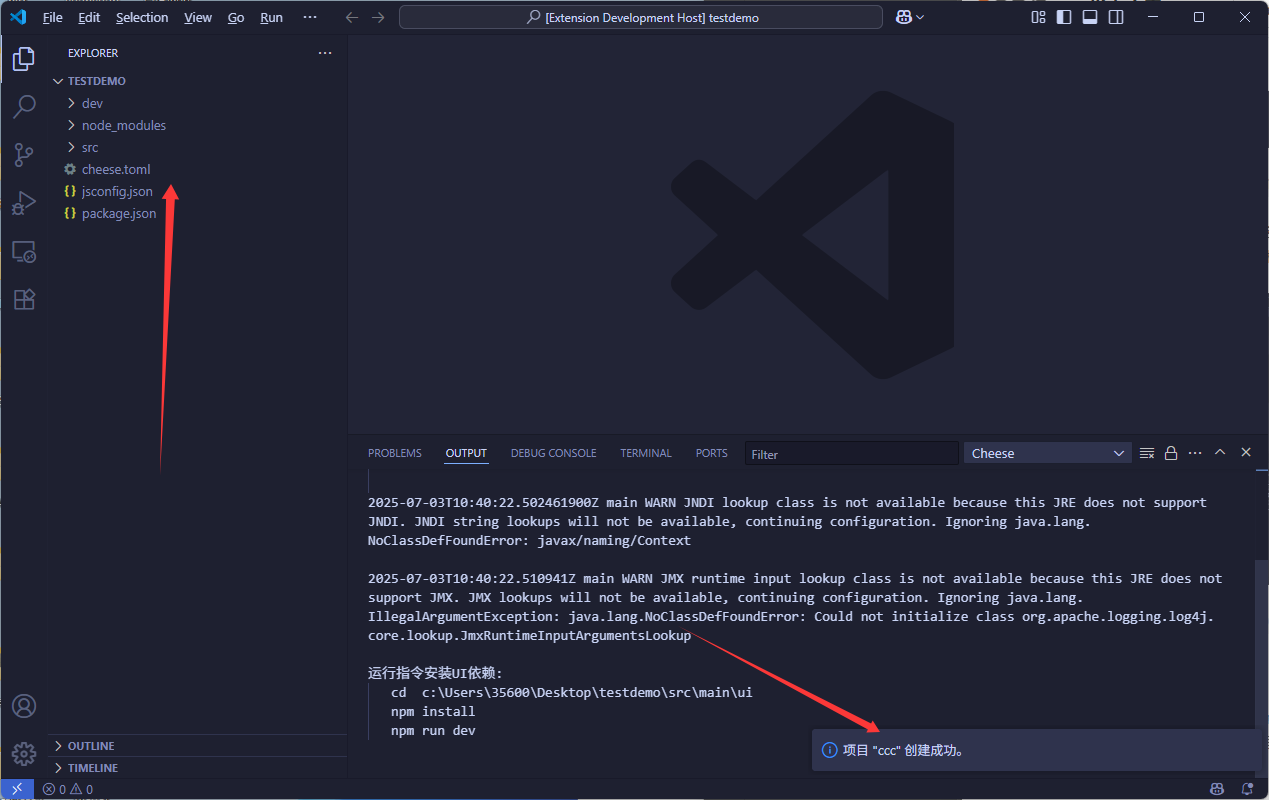Image resolution: width=1269 pixels, height=800 pixels.
Task: Expand the src folder
Action: (x=197, y=147)
